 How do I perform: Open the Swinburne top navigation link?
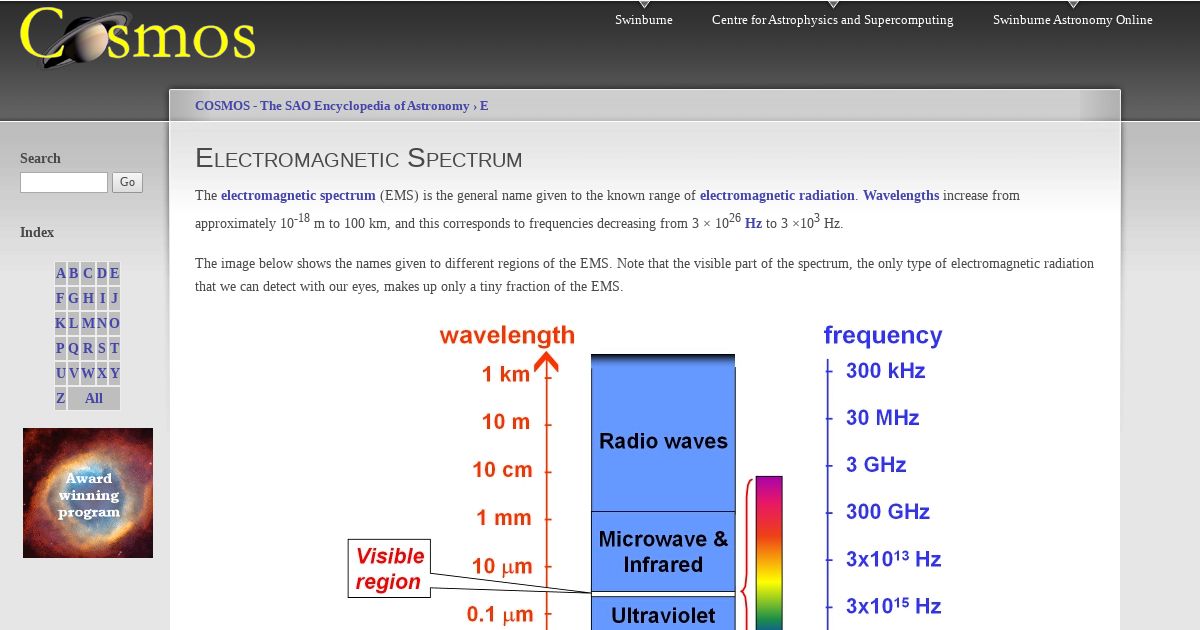tap(644, 20)
